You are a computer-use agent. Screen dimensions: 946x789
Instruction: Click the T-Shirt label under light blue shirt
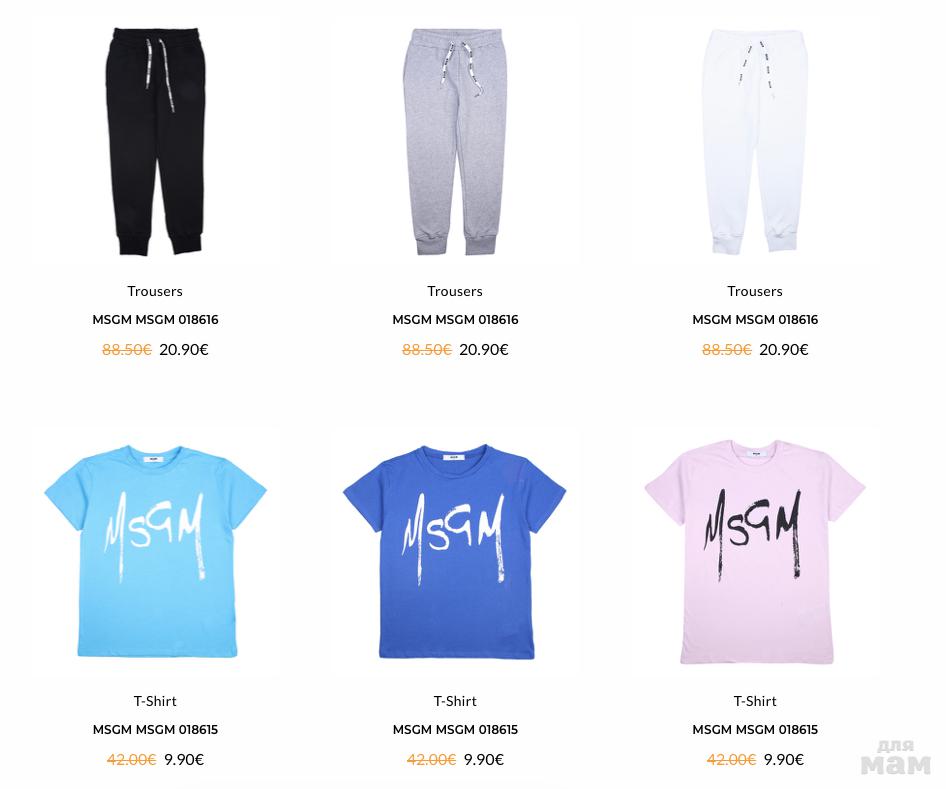155,701
